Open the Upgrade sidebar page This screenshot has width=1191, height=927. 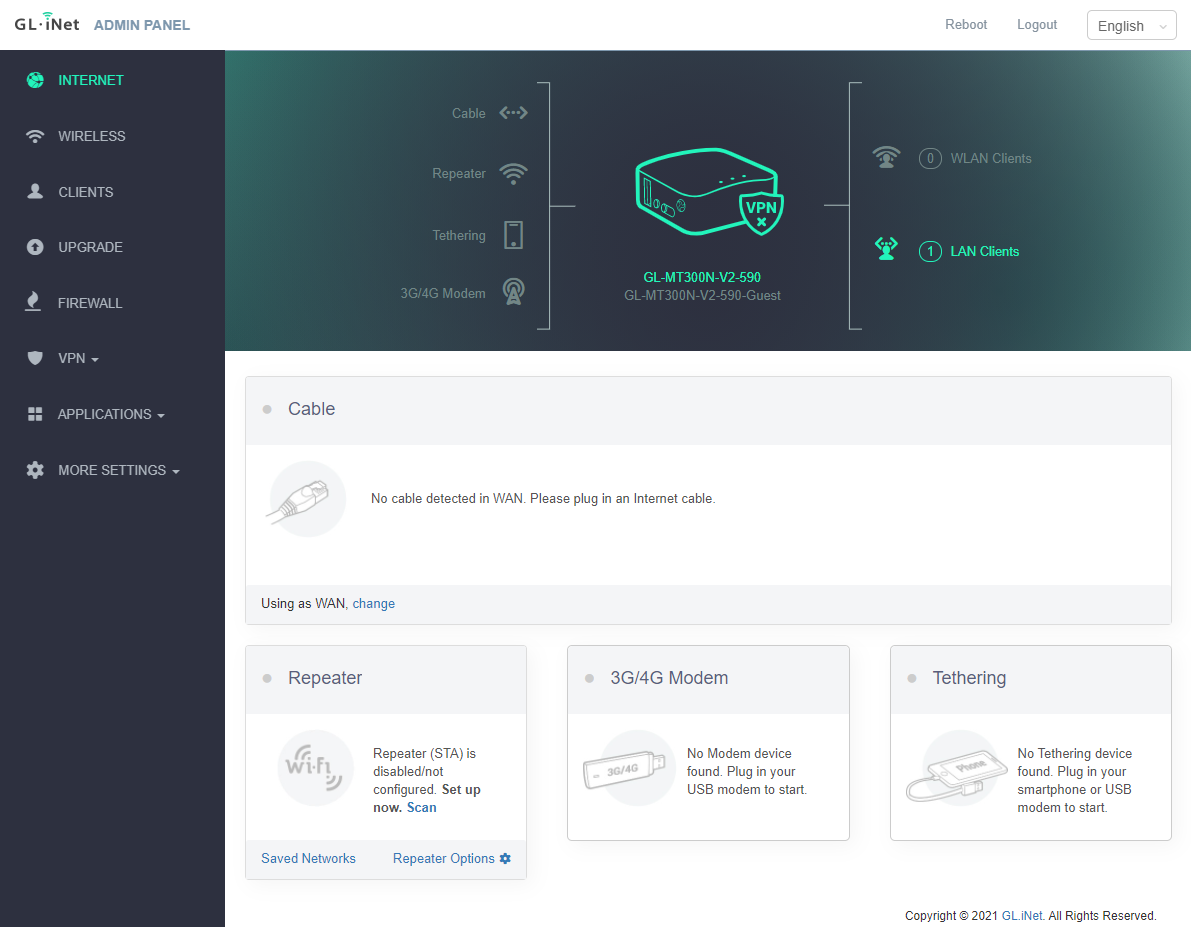pos(90,247)
